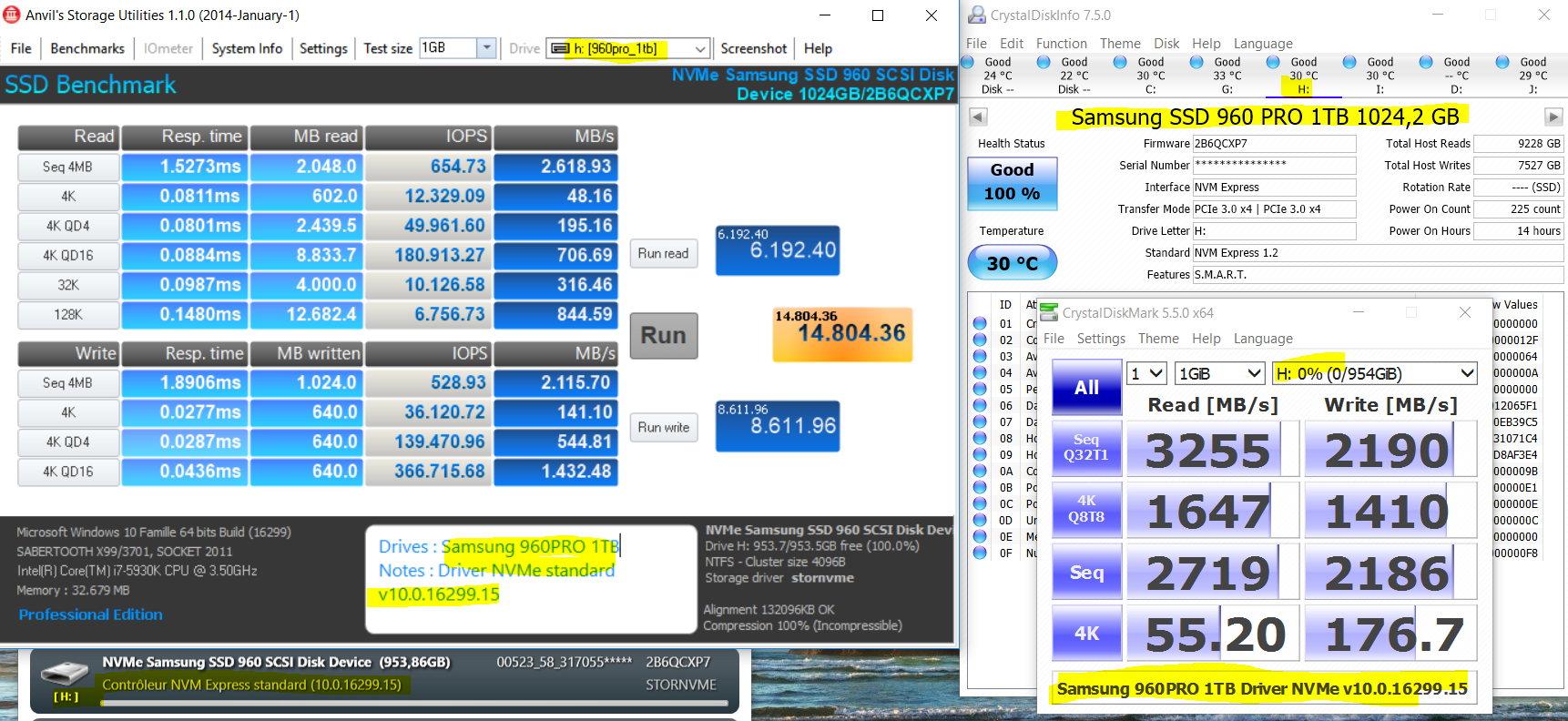Screen dimensions: 1568x721
Task: Open Anvil's File menu
Action: pyautogui.click(x=21, y=48)
